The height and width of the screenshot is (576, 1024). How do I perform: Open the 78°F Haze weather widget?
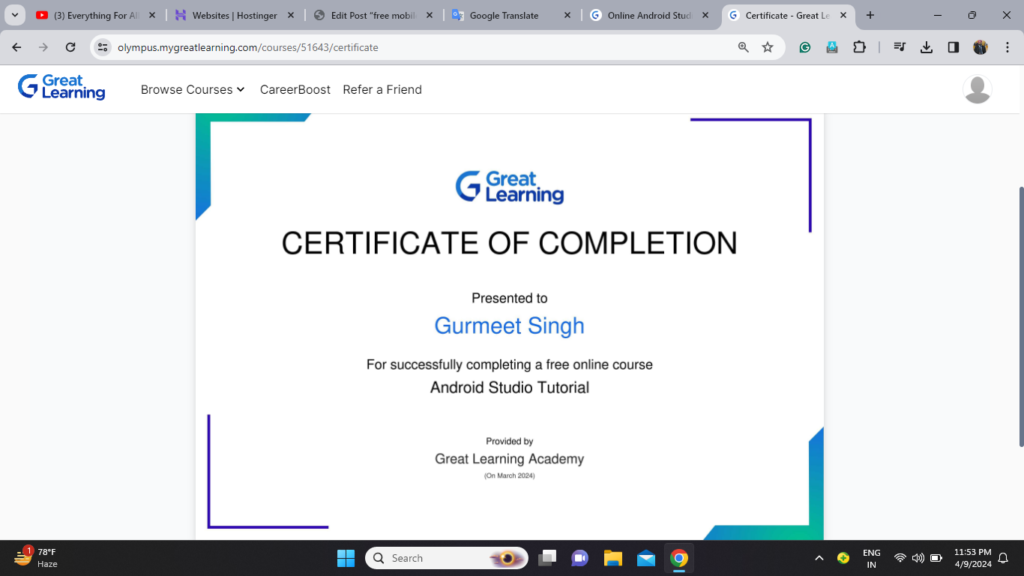pos(36,558)
